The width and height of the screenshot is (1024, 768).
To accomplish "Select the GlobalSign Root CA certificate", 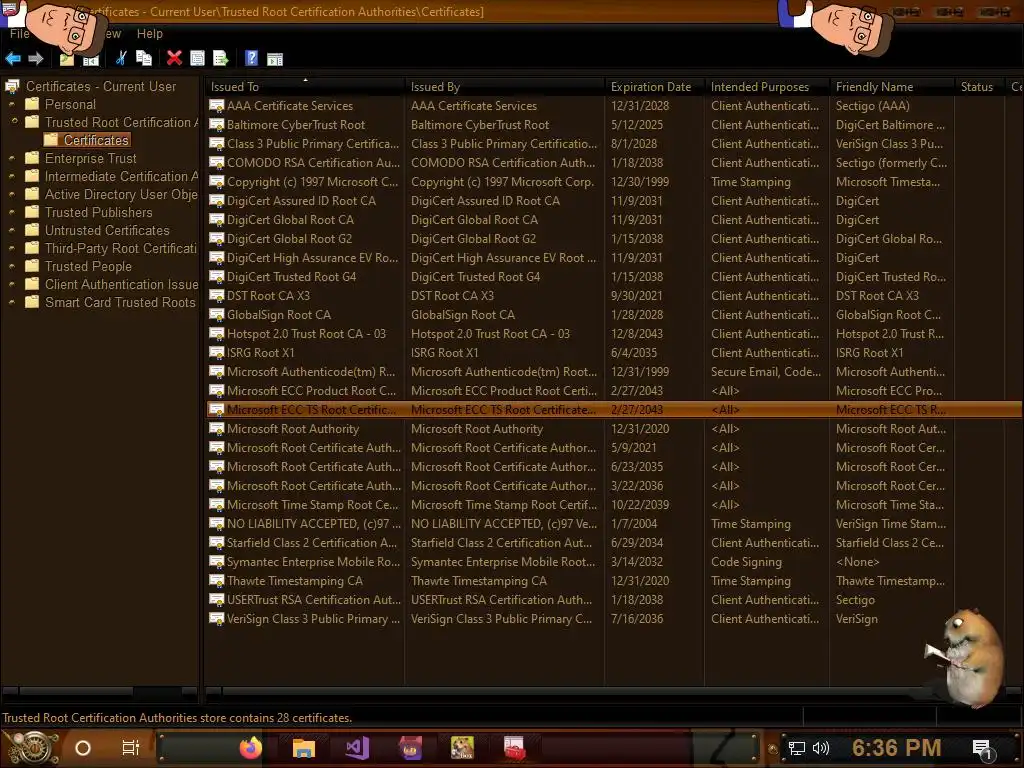I will click(x=614, y=315).
